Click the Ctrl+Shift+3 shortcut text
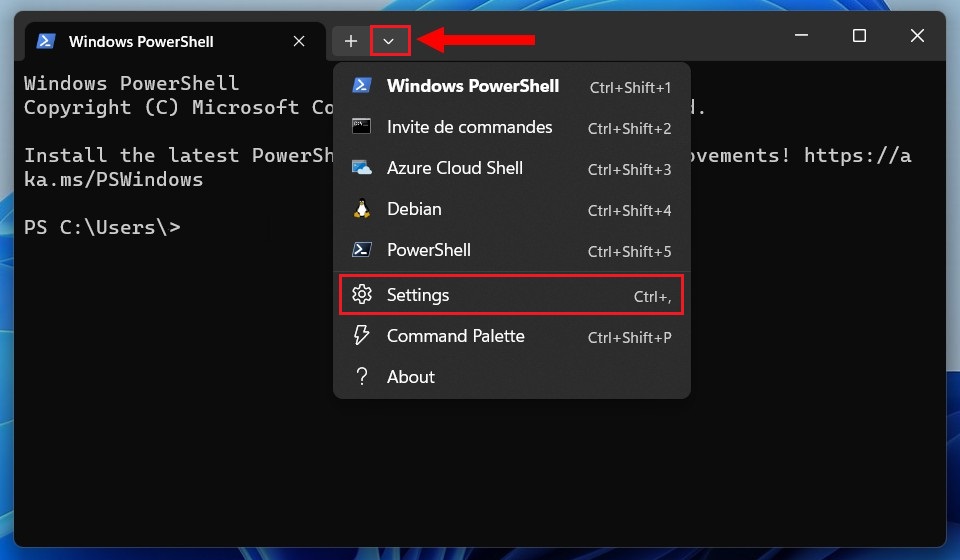 coord(629,170)
